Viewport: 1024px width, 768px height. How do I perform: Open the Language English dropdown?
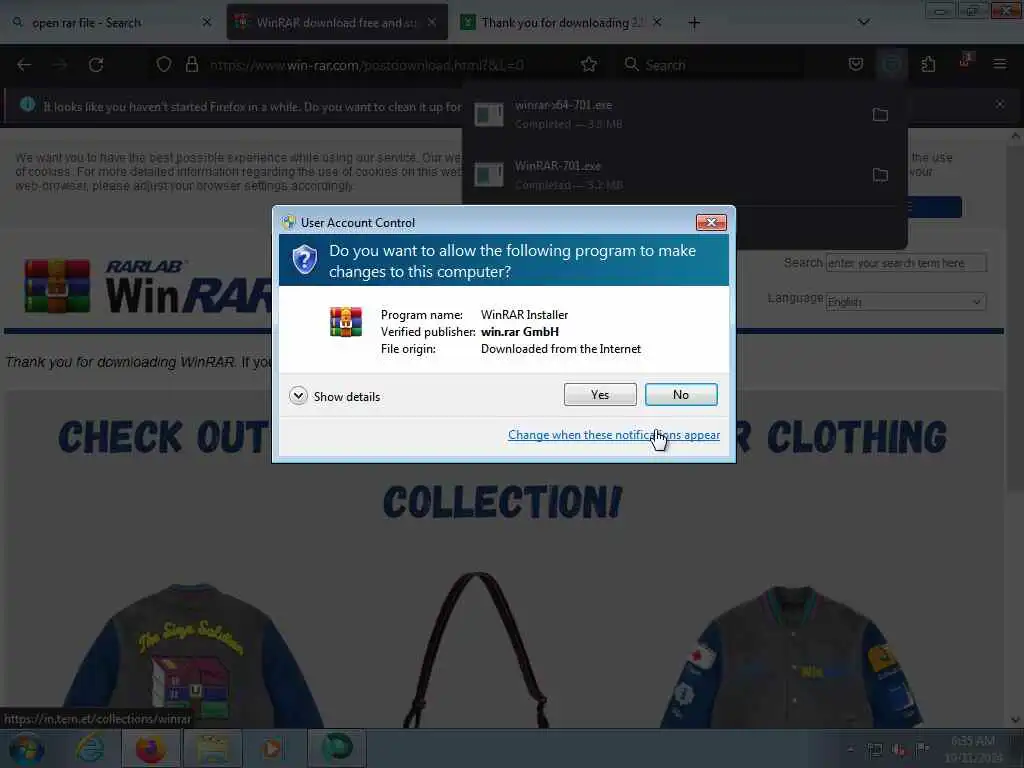pyautogui.click(x=906, y=302)
